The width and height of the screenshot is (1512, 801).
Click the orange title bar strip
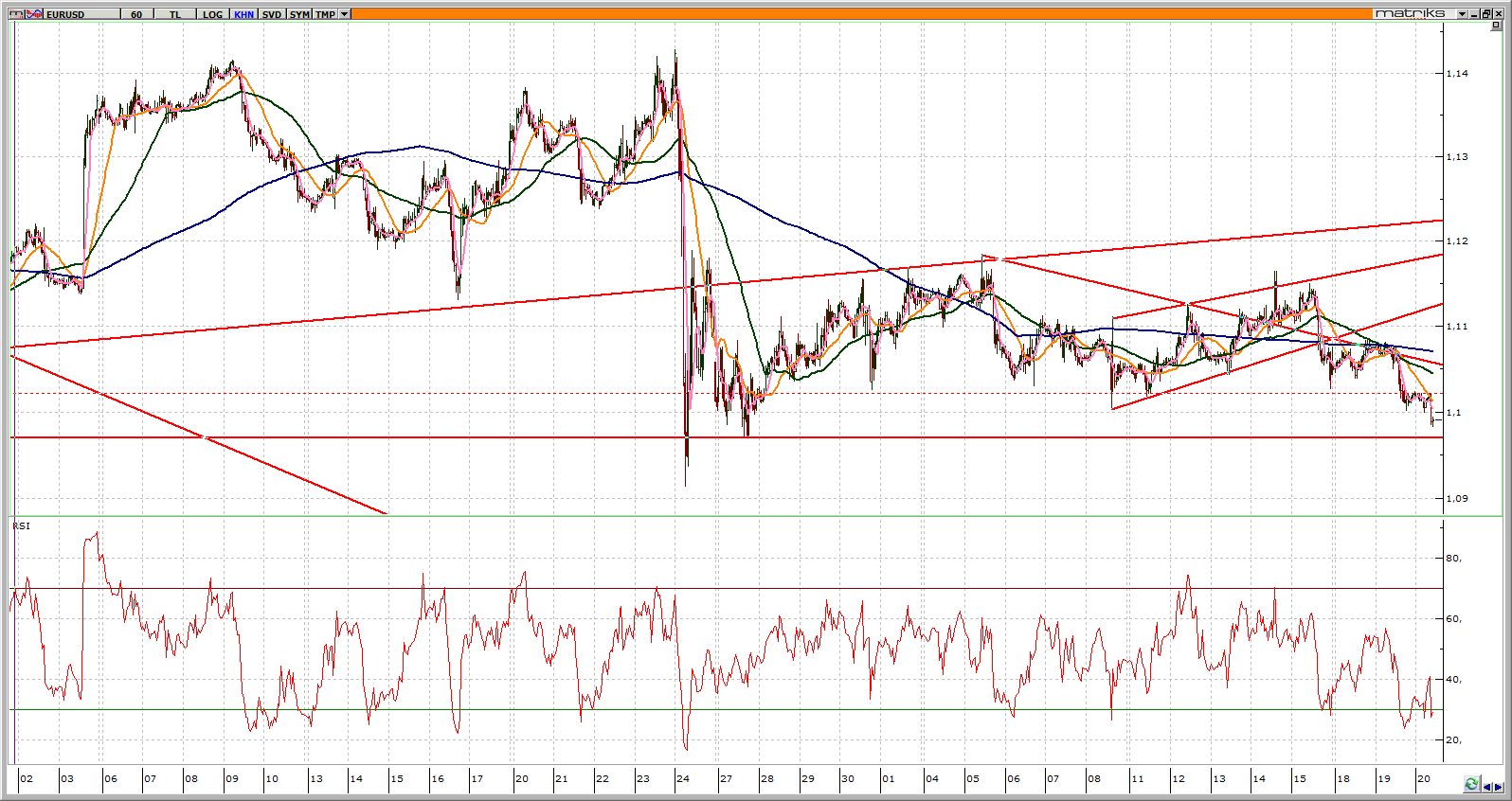coord(862,13)
